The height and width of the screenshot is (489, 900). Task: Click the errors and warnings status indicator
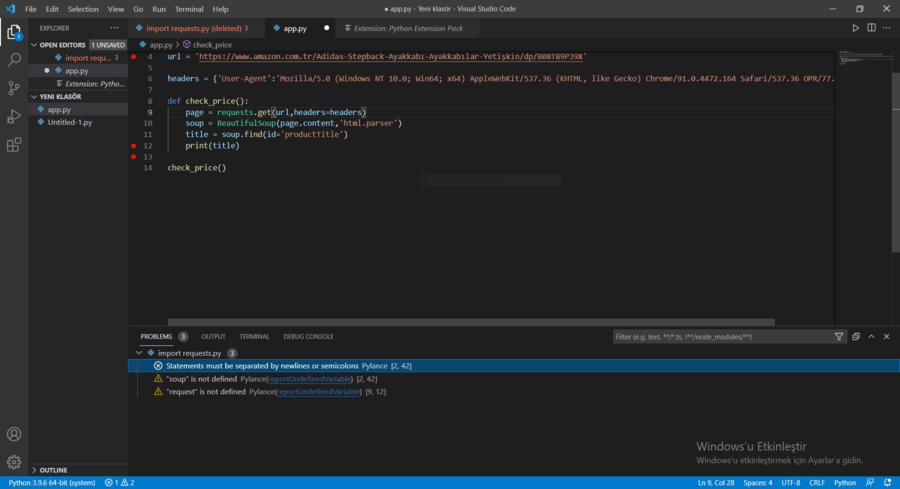[x=120, y=483]
